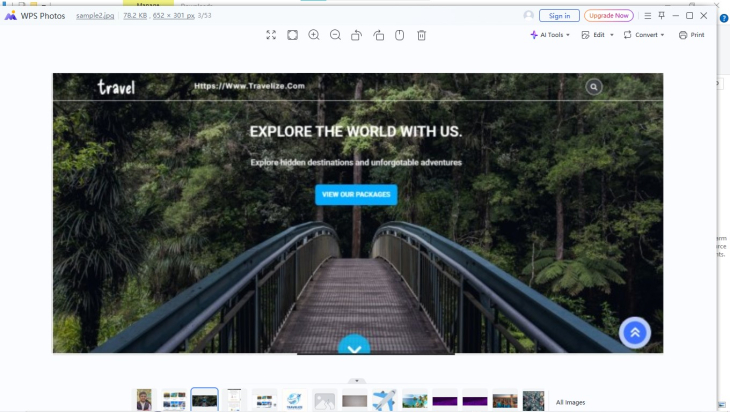Zoom in on the photo
The height and width of the screenshot is (412, 730).
[x=314, y=35]
